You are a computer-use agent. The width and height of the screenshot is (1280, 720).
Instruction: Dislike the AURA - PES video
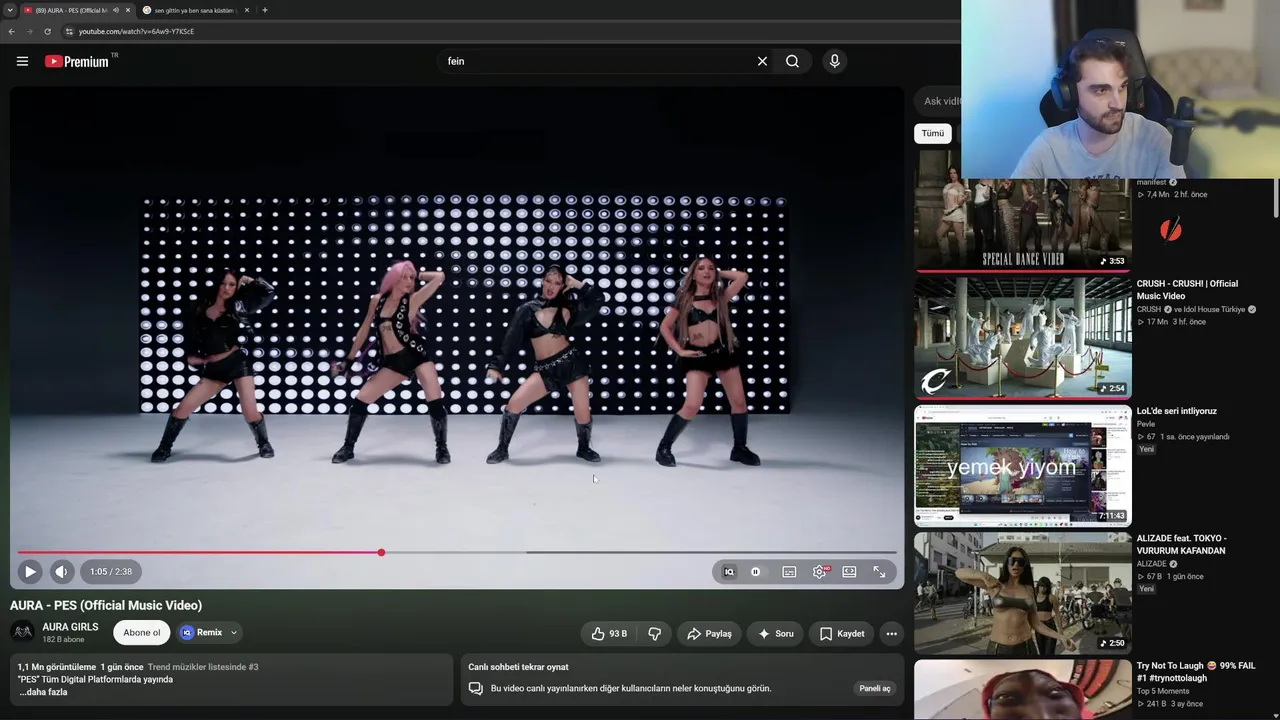[x=655, y=633]
